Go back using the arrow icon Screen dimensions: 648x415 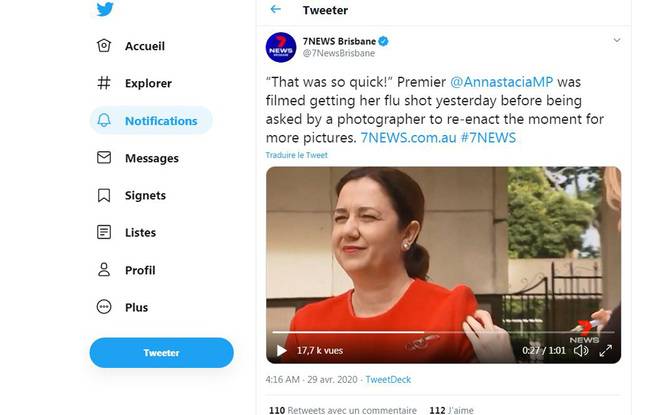276,10
